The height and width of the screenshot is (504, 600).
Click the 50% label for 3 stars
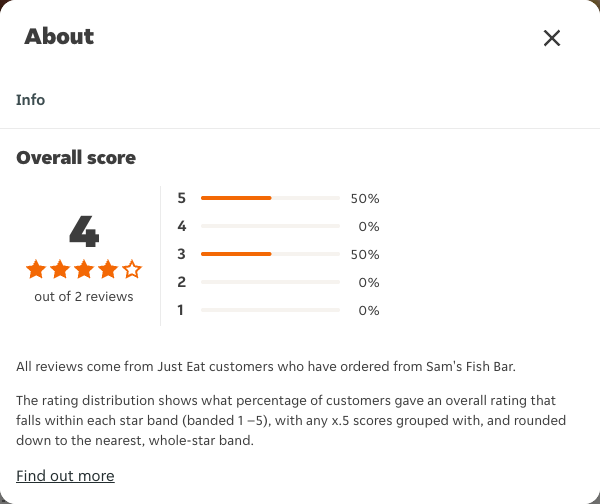(365, 254)
